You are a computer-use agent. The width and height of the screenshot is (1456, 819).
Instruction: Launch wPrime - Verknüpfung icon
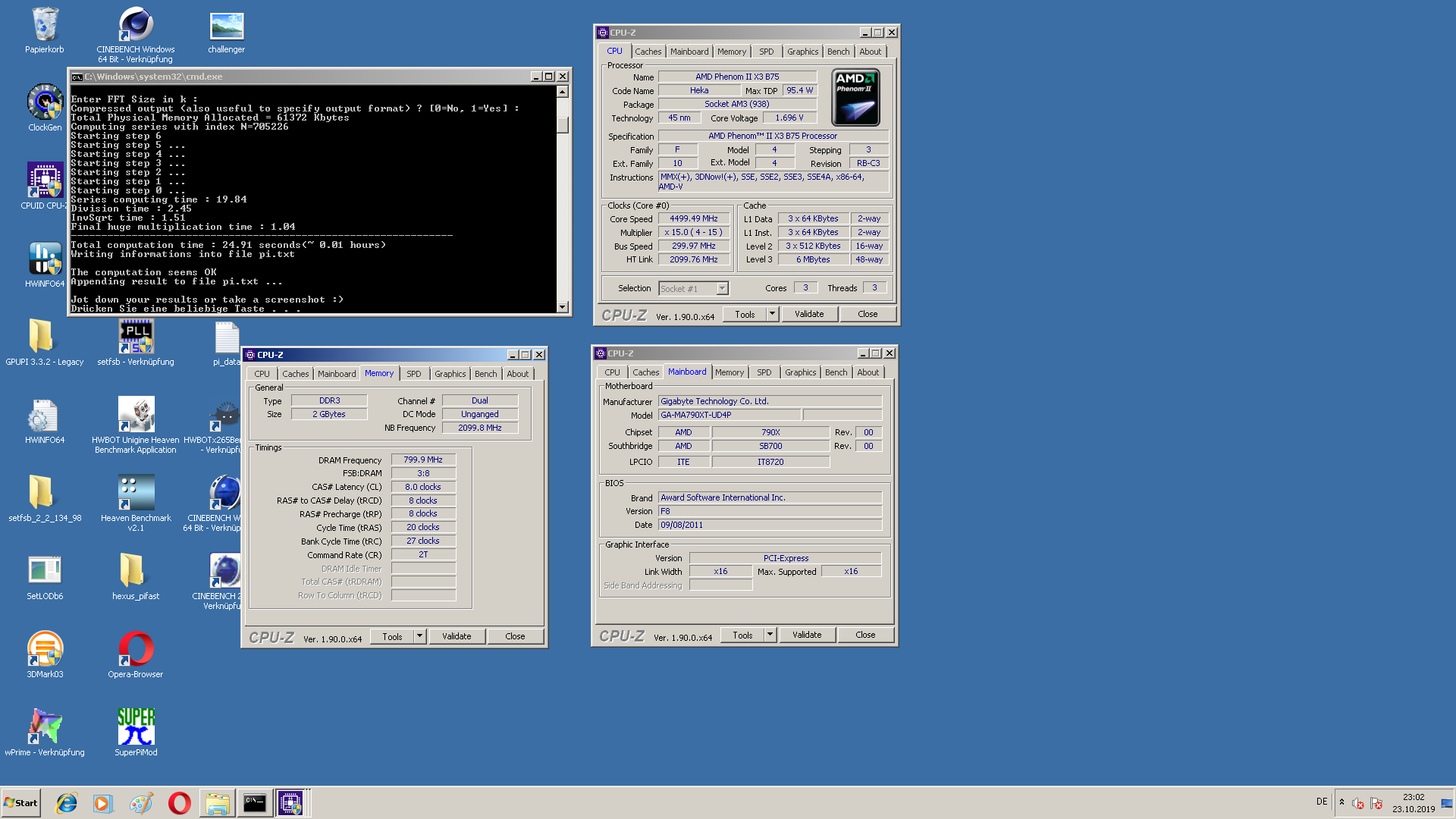click(45, 733)
